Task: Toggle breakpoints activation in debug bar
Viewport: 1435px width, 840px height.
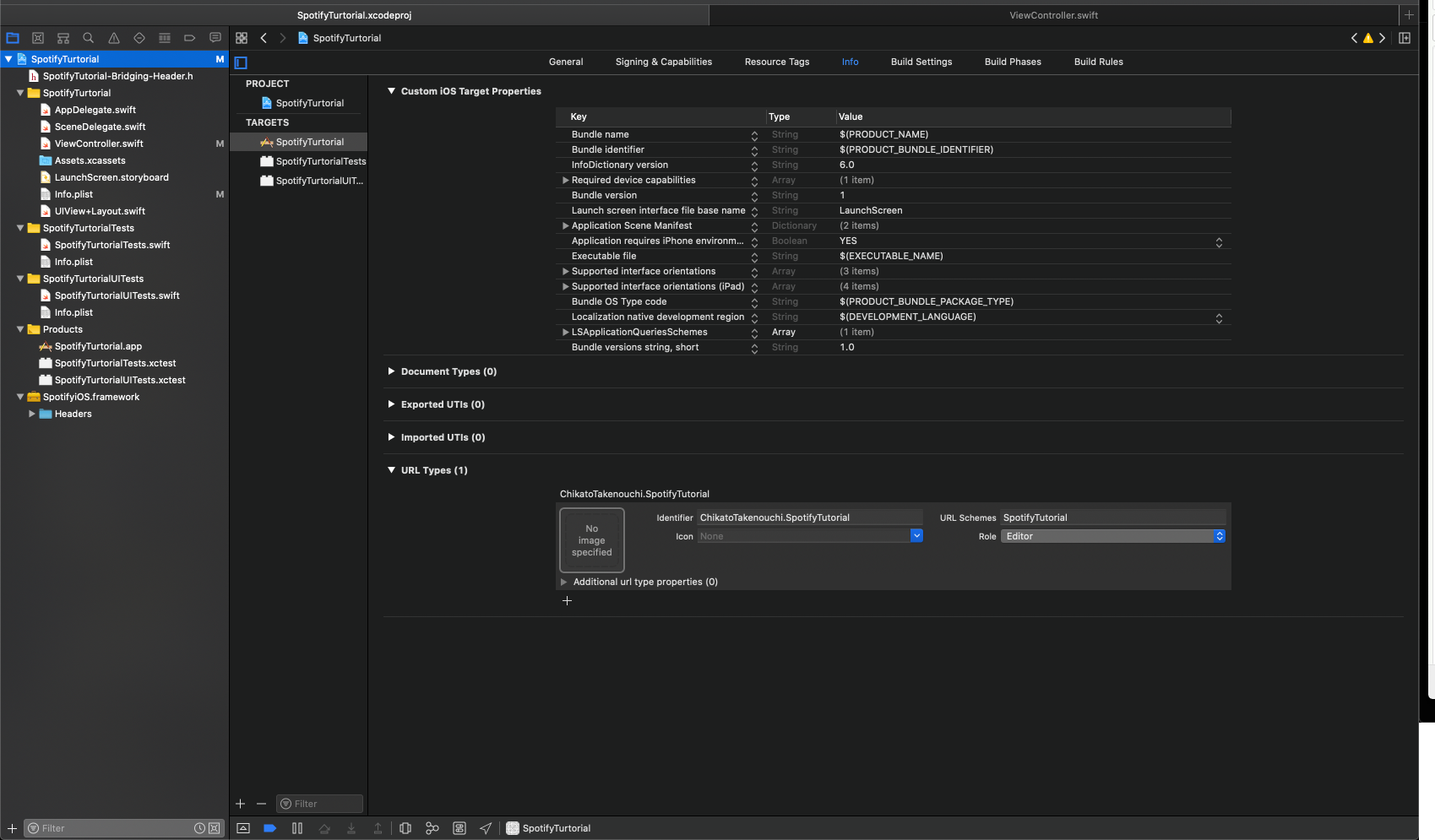Action: [270, 828]
